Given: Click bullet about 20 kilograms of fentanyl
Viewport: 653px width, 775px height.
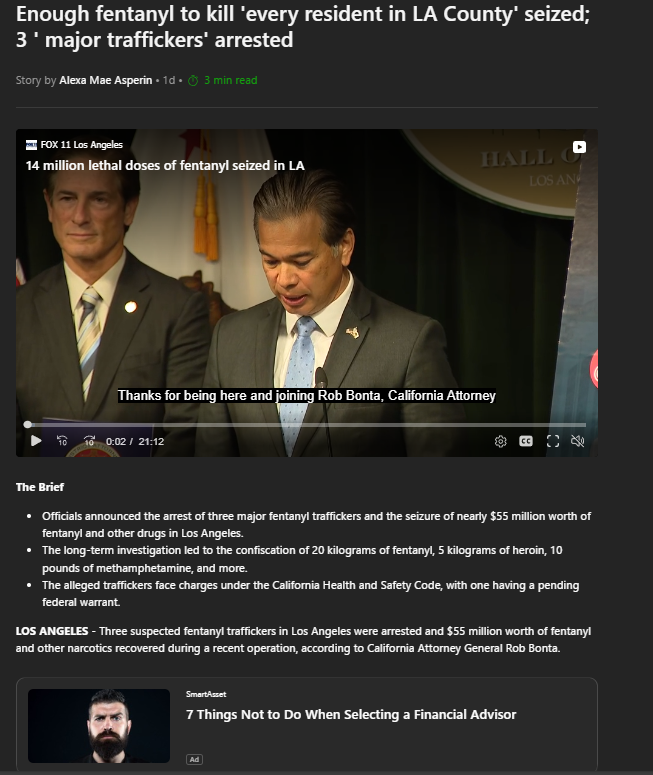Looking at the screenshot, I should coord(302,559).
